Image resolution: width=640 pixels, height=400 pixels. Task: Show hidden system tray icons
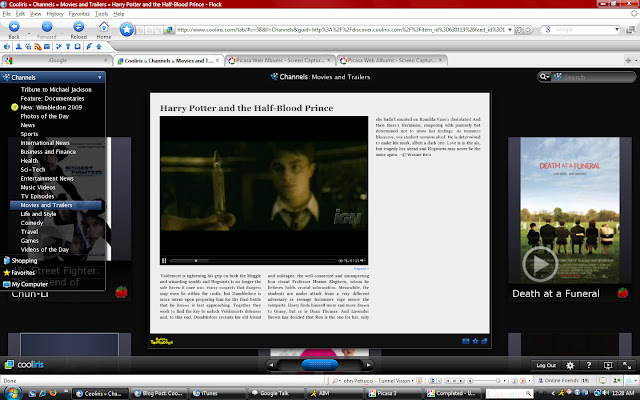pos(553,393)
